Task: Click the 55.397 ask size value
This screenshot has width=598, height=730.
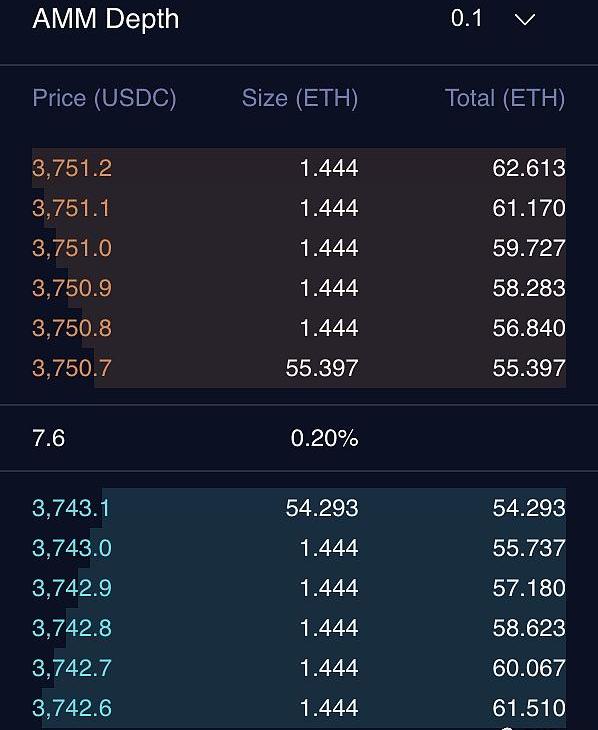Action: [x=322, y=368]
